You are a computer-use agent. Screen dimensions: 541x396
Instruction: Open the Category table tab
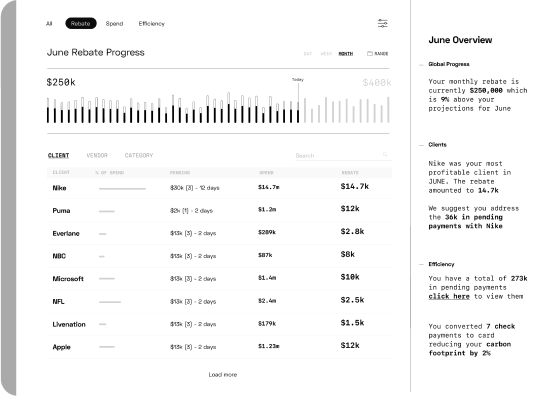(x=139, y=156)
